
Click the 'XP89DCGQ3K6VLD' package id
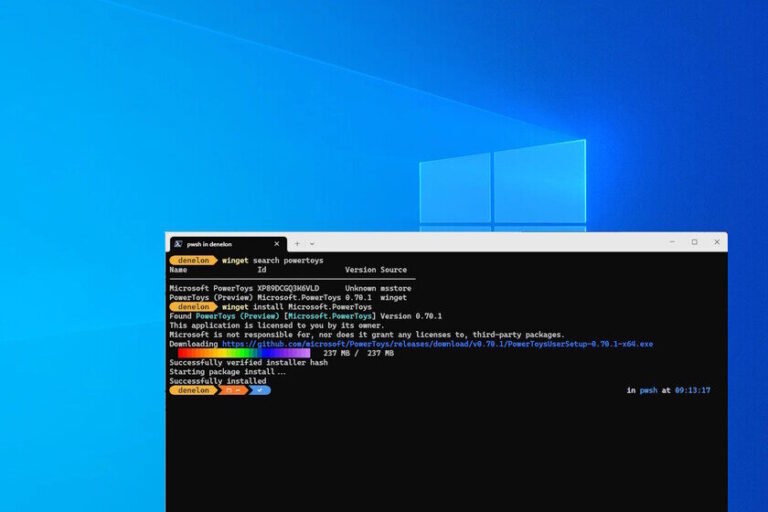tap(288, 289)
